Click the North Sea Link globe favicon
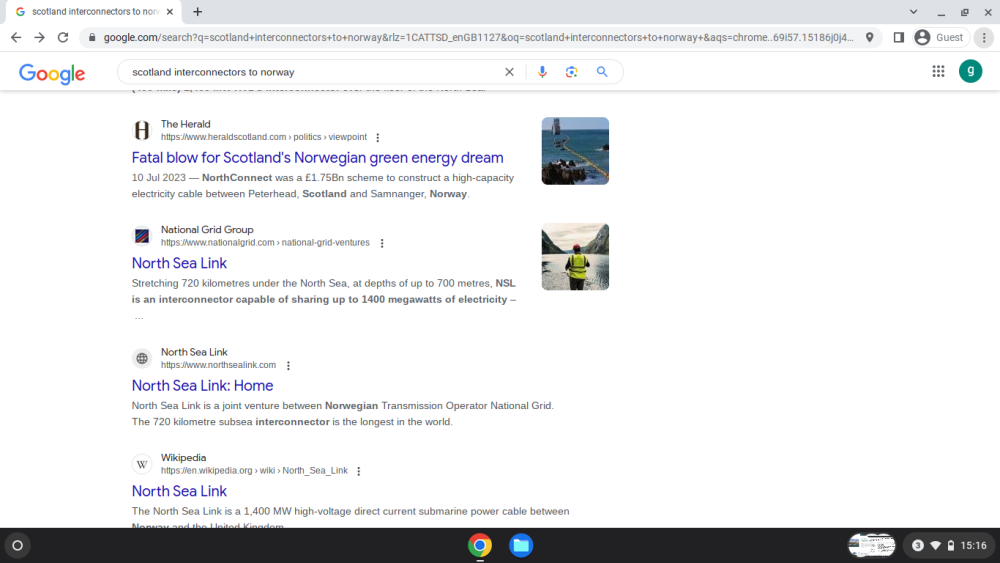This screenshot has width=1000, height=563. coord(142,358)
